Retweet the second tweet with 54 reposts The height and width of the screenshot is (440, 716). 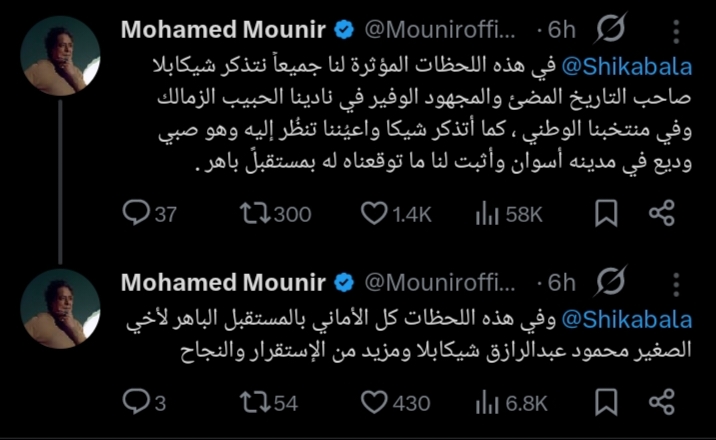click(x=255, y=402)
